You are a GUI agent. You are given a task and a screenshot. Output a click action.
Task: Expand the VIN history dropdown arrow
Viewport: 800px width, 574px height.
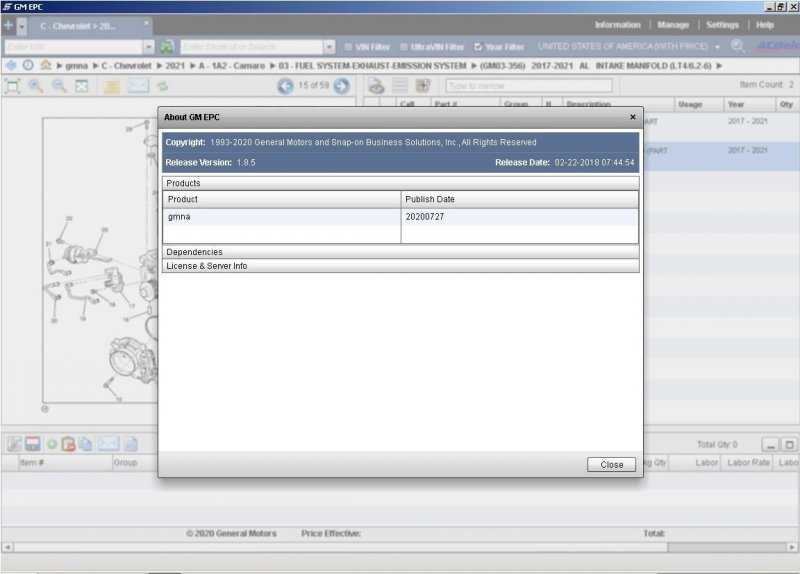point(148,47)
